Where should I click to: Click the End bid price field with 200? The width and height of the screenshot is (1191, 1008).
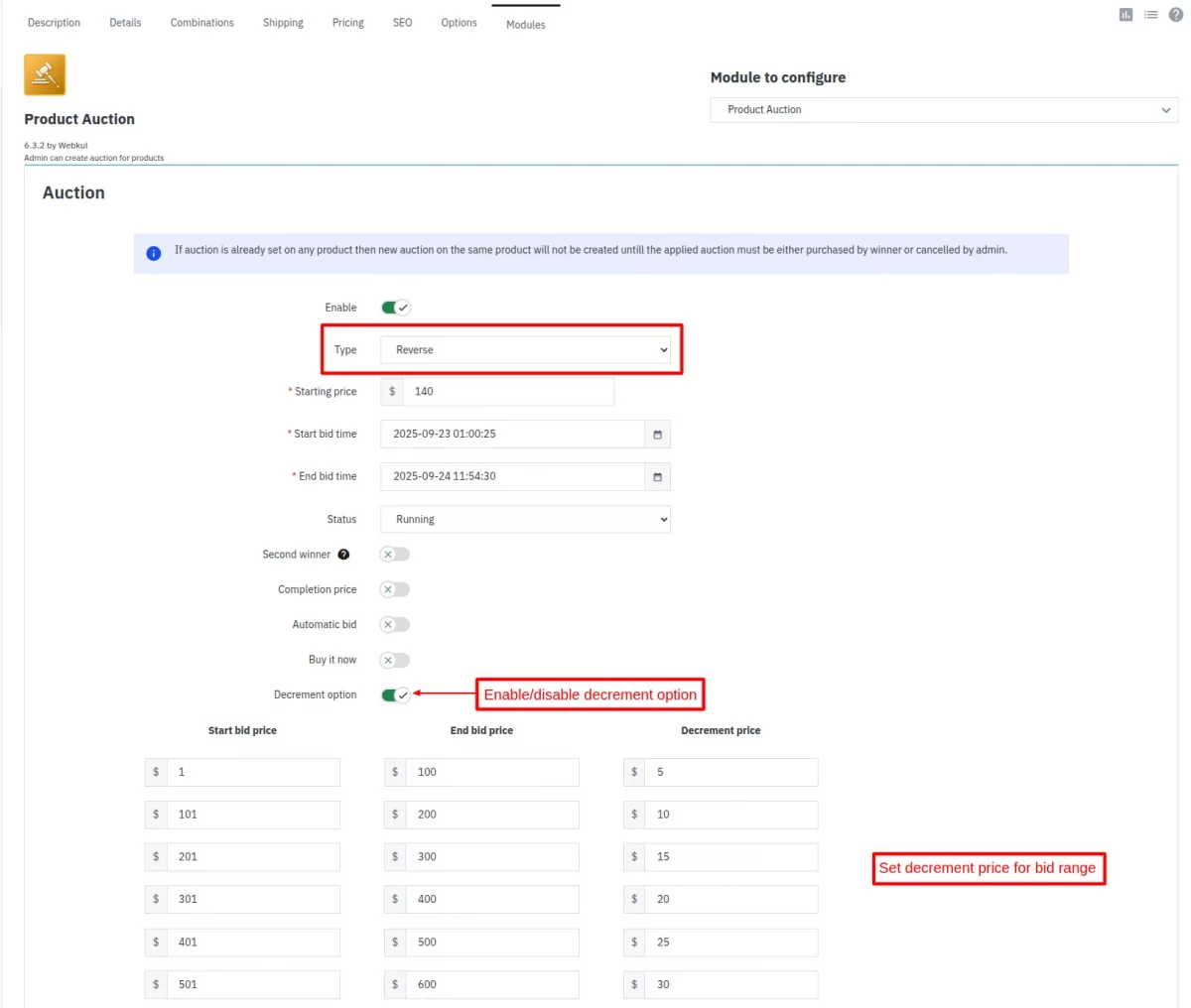click(492, 816)
